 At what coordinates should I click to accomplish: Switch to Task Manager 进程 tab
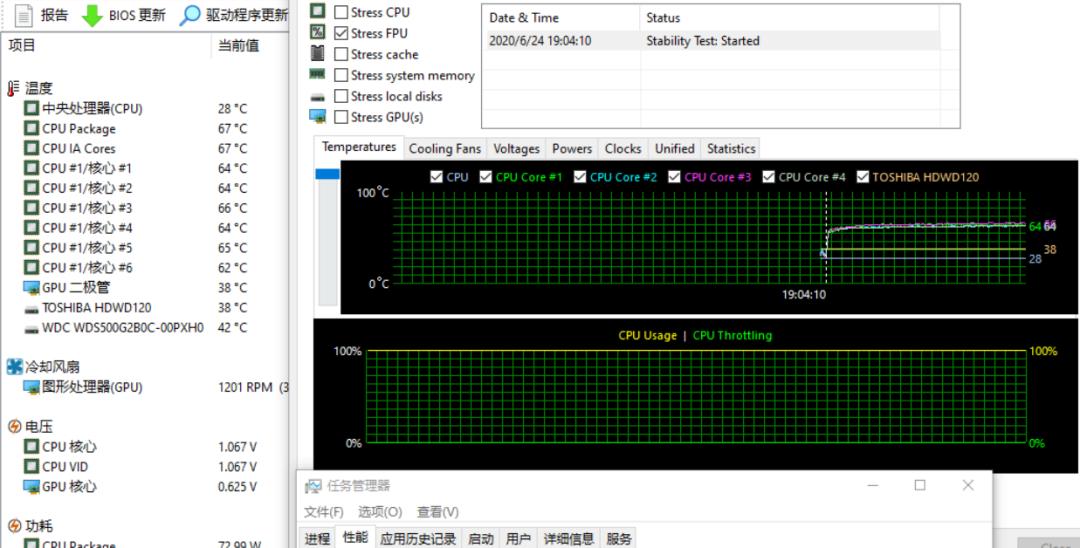tap(317, 539)
